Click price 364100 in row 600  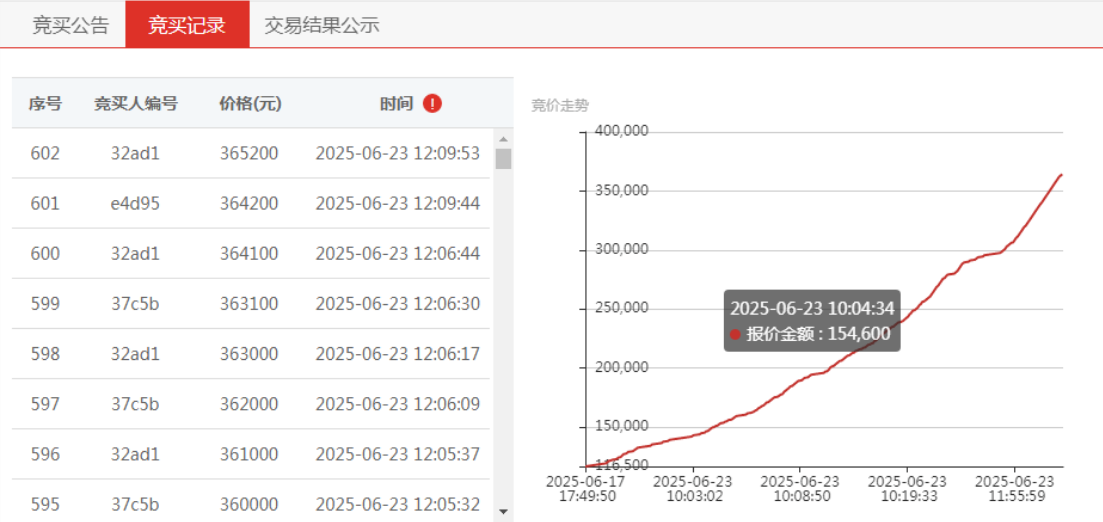pyautogui.click(x=249, y=254)
